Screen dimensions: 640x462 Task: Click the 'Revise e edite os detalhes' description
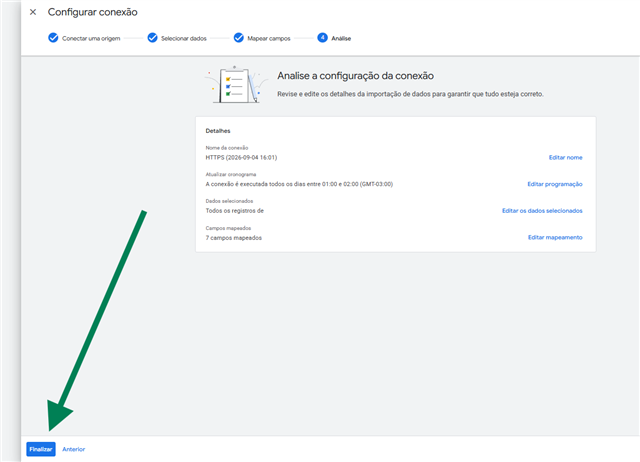pyautogui.click(x=411, y=94)
